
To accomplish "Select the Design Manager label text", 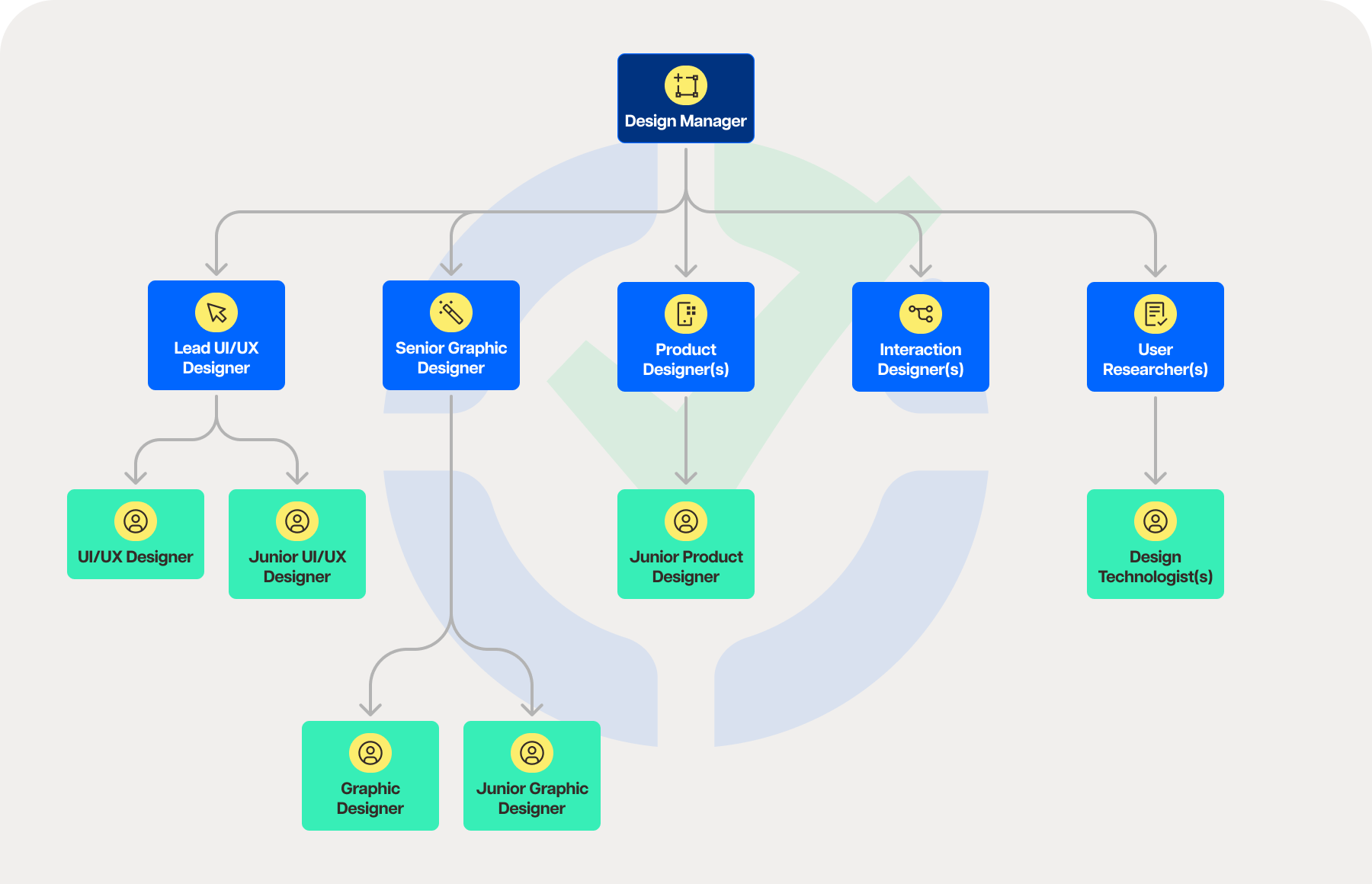I will point(686,121).
